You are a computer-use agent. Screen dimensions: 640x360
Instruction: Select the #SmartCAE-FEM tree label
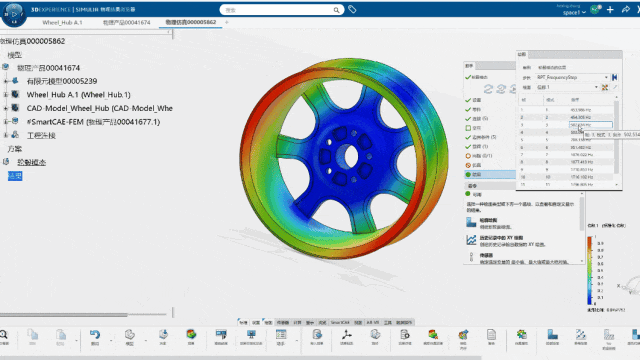click(x=93, y=122)
